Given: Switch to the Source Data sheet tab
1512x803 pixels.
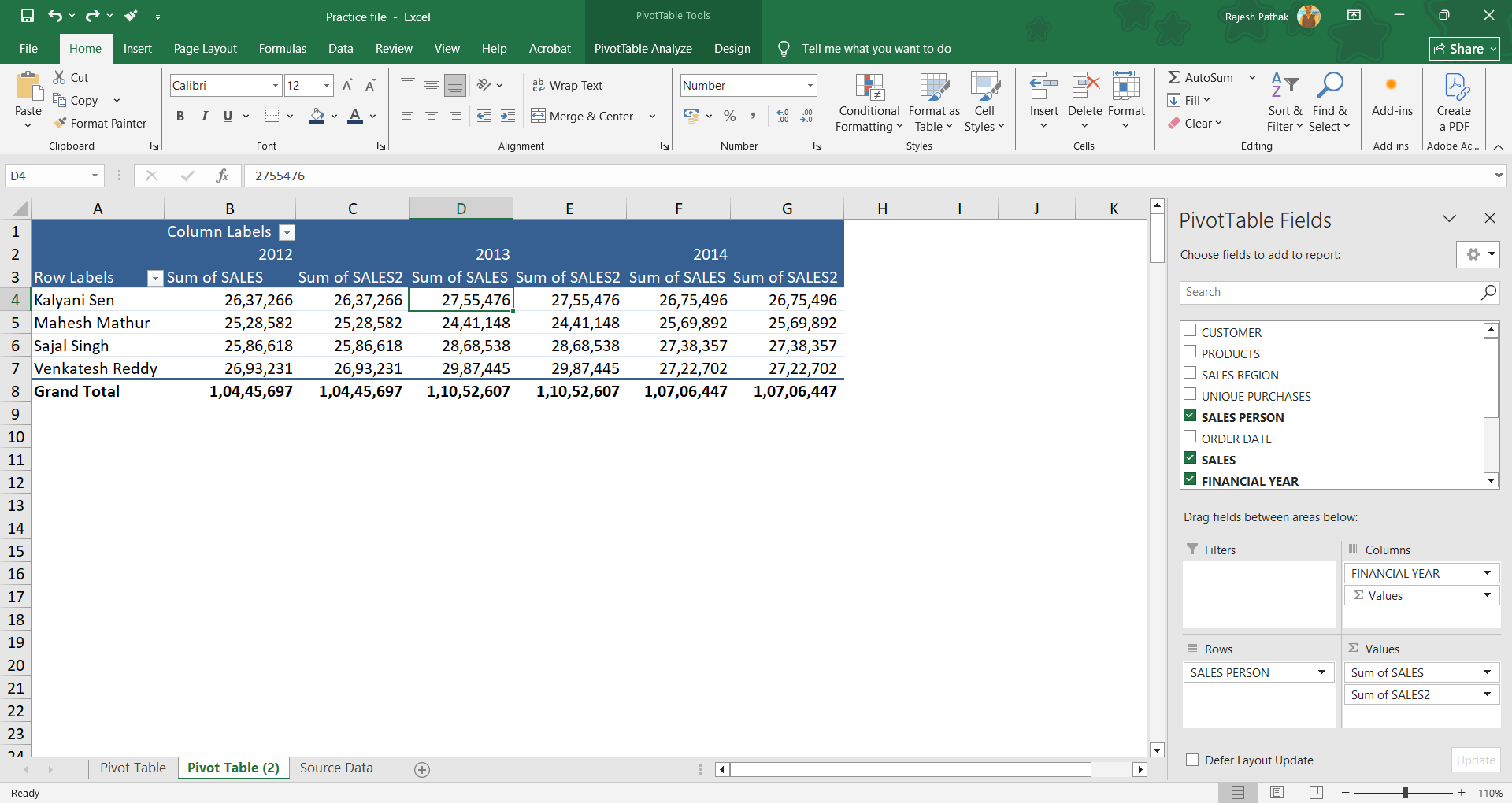Looking at the screenshot, I should pyautogui.click(x=335, y=768).
